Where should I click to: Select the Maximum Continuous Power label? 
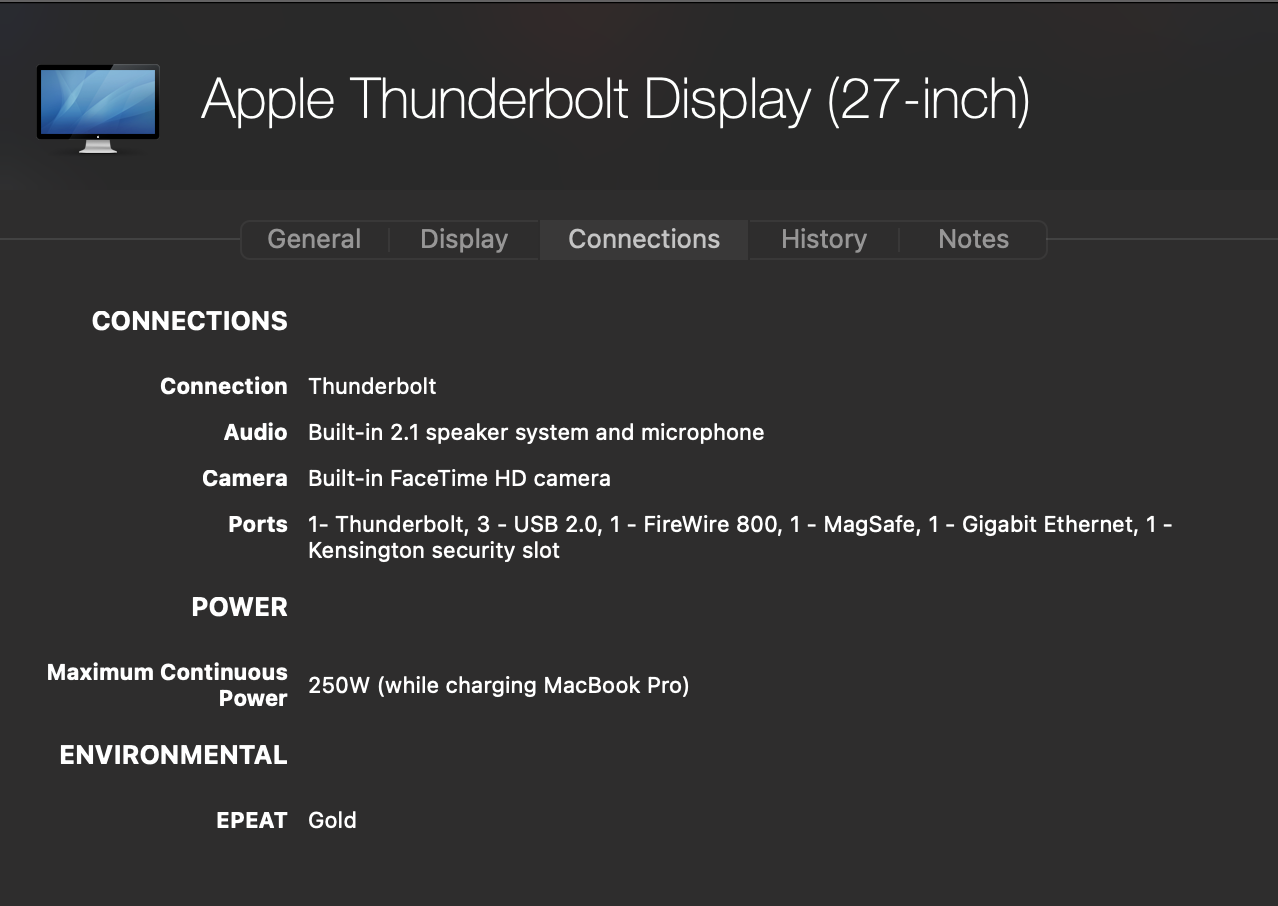pyautogui.click(x=167, y=685)
